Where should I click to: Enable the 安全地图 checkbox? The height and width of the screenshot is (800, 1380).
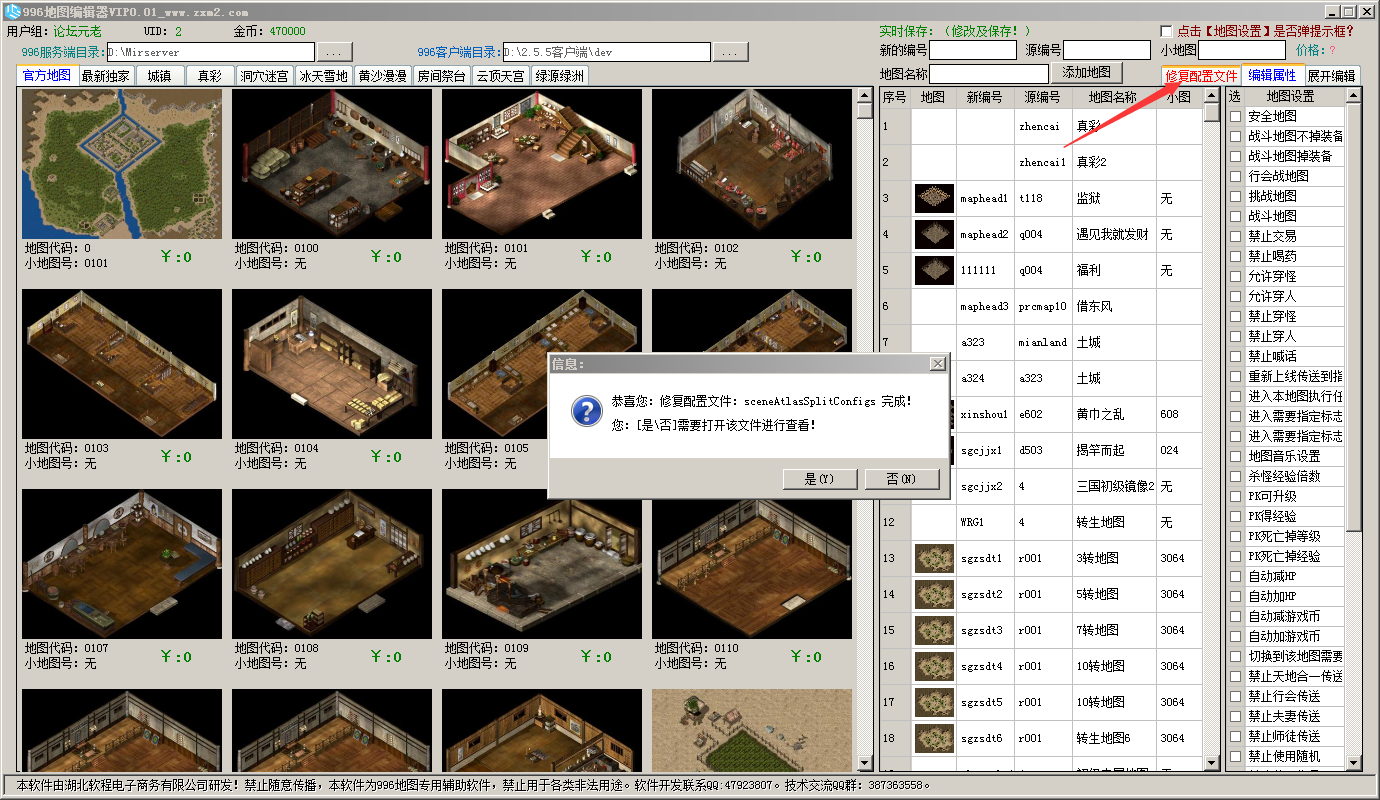pos(1236,116)
